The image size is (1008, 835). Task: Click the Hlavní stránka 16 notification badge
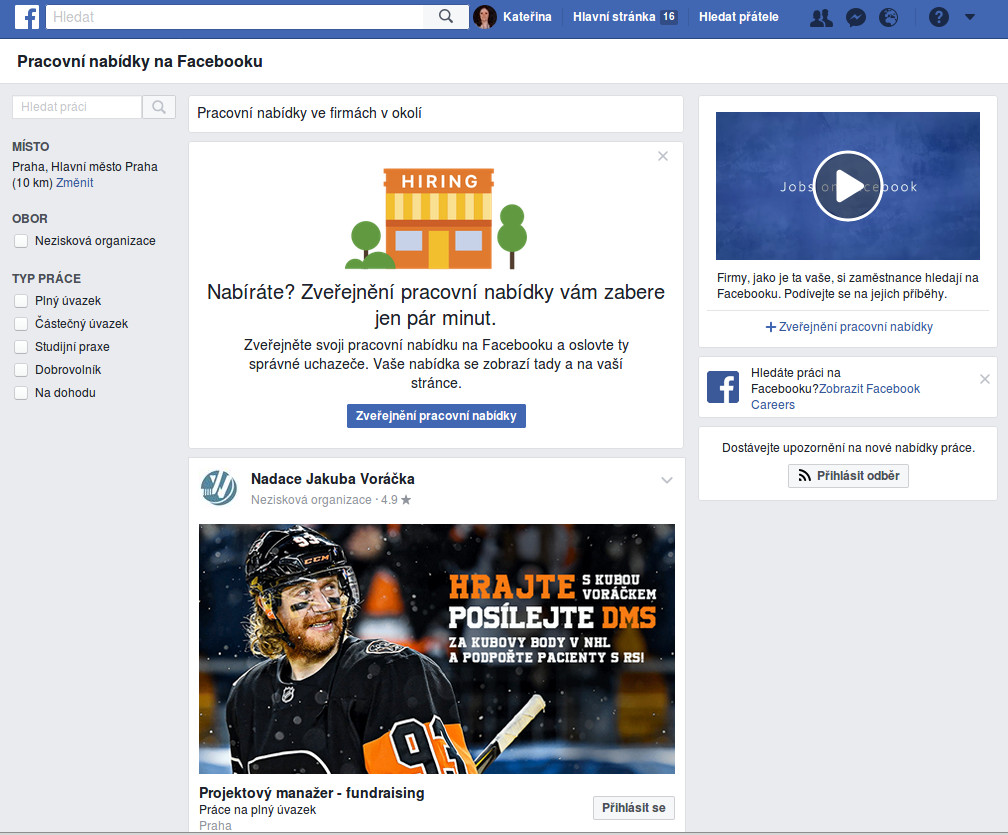[x=669, y=17]
